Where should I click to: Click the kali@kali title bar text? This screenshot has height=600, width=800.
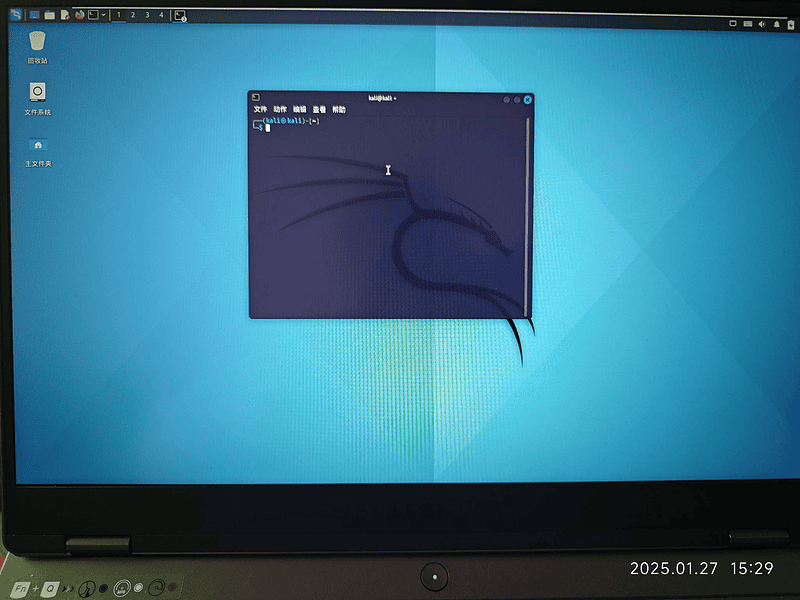382,98
